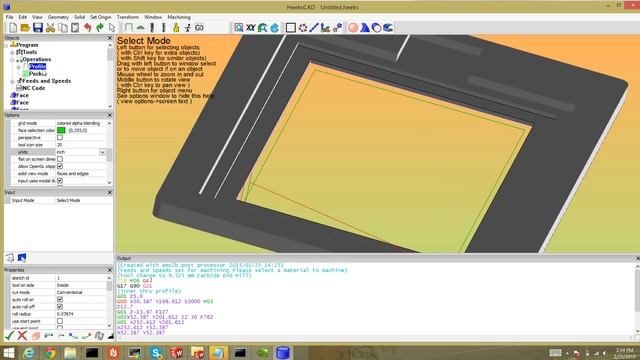Collapse the Program tree node

(6, 45)
